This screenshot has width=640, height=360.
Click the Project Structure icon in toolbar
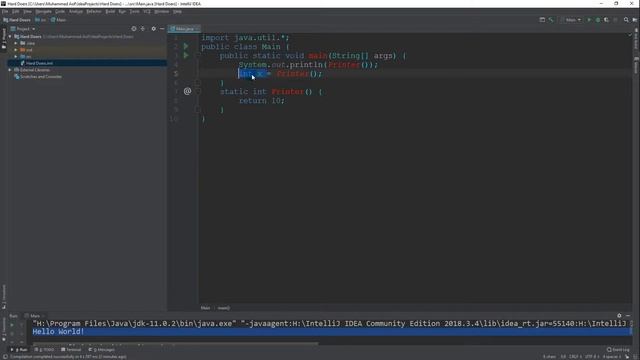pyautogui.click(x=542, y=20)
